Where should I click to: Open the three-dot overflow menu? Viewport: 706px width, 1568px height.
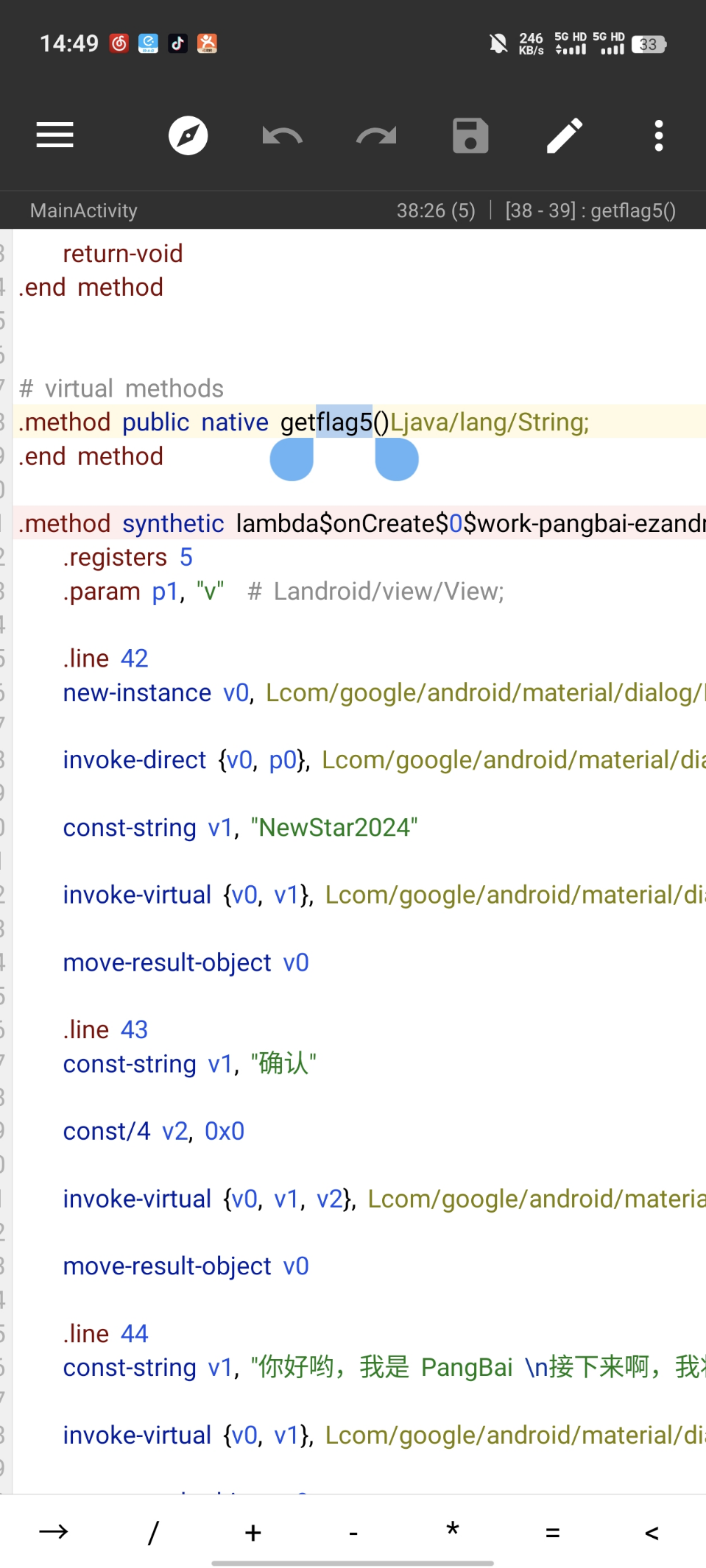click(x=659, y=136)
